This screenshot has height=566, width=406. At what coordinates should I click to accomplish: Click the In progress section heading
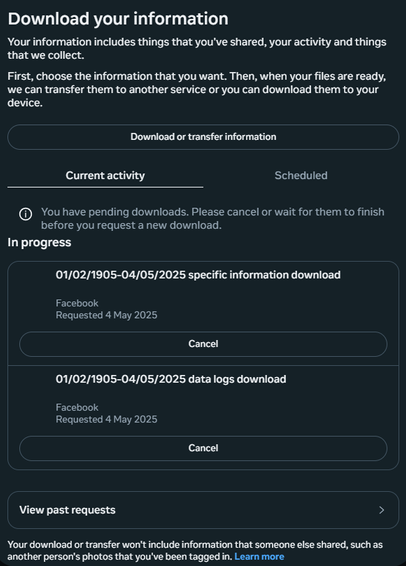click(39, 243)
